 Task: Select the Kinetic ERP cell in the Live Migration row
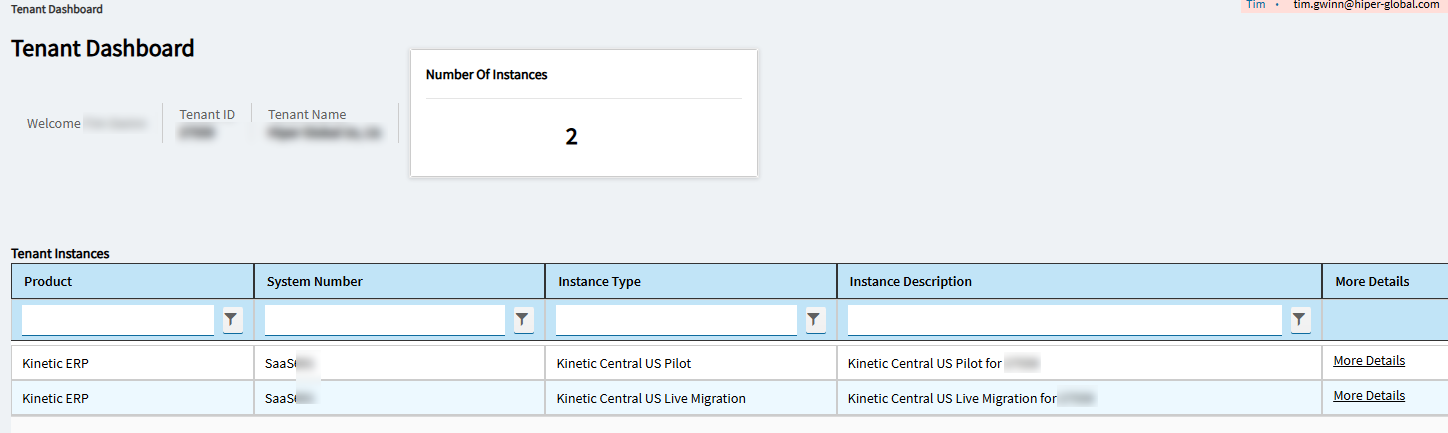[133, 398]
